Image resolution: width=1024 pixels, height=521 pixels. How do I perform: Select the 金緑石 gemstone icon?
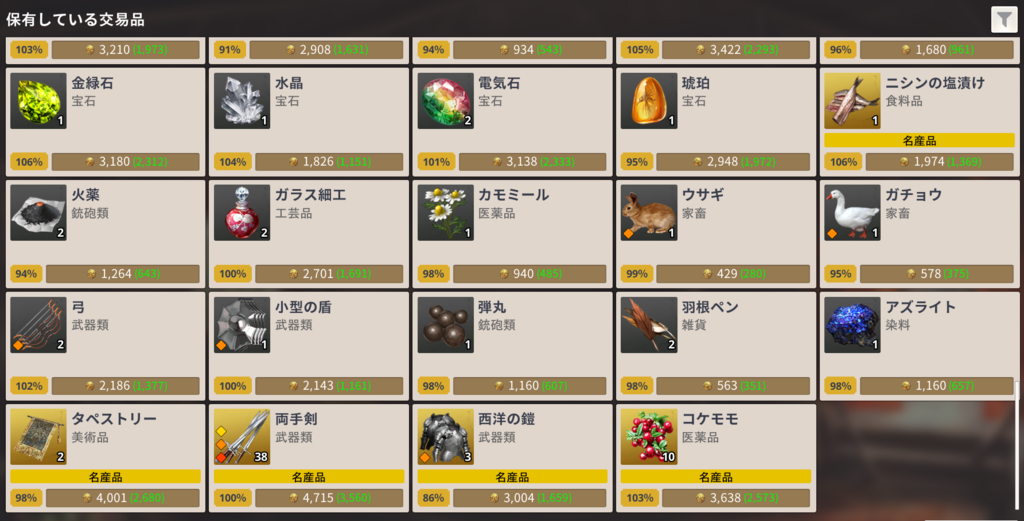[x=39, y=101]
